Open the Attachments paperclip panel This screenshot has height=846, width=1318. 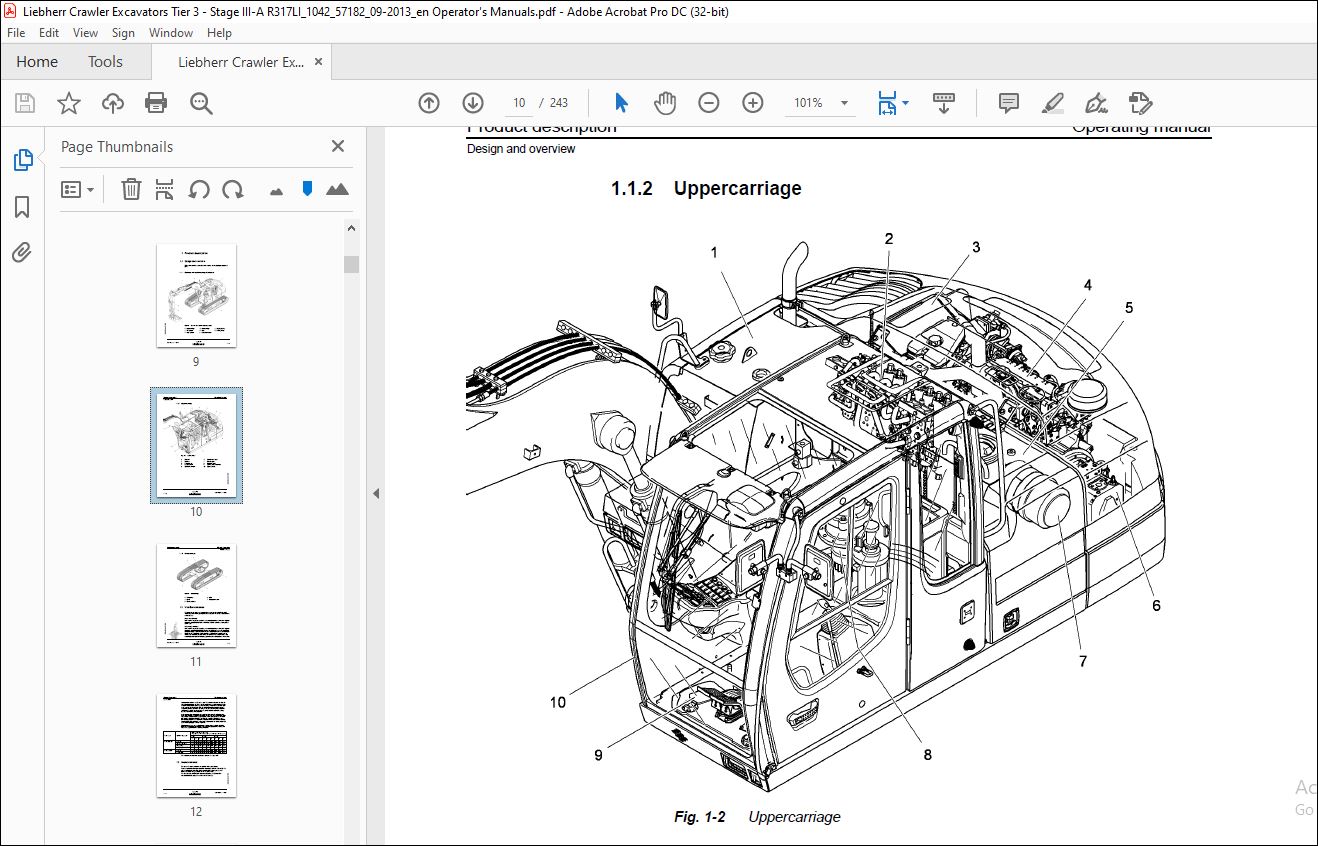22,252
